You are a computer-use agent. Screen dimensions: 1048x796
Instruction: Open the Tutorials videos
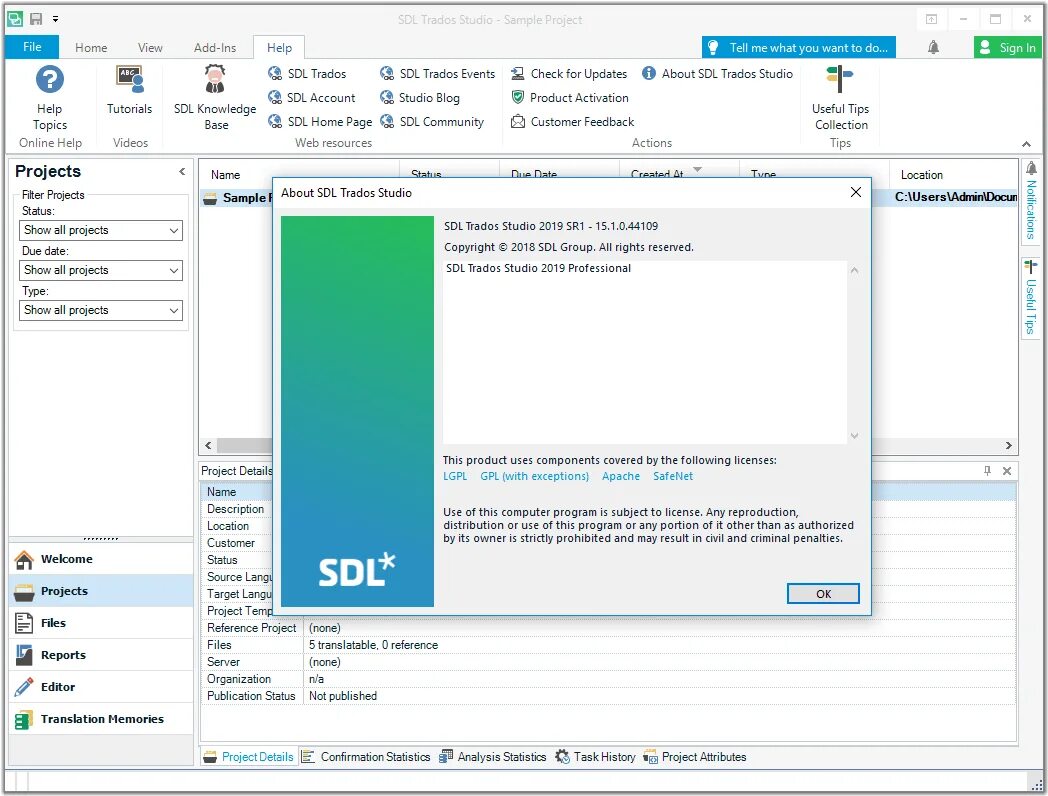(x=129, y=90)
